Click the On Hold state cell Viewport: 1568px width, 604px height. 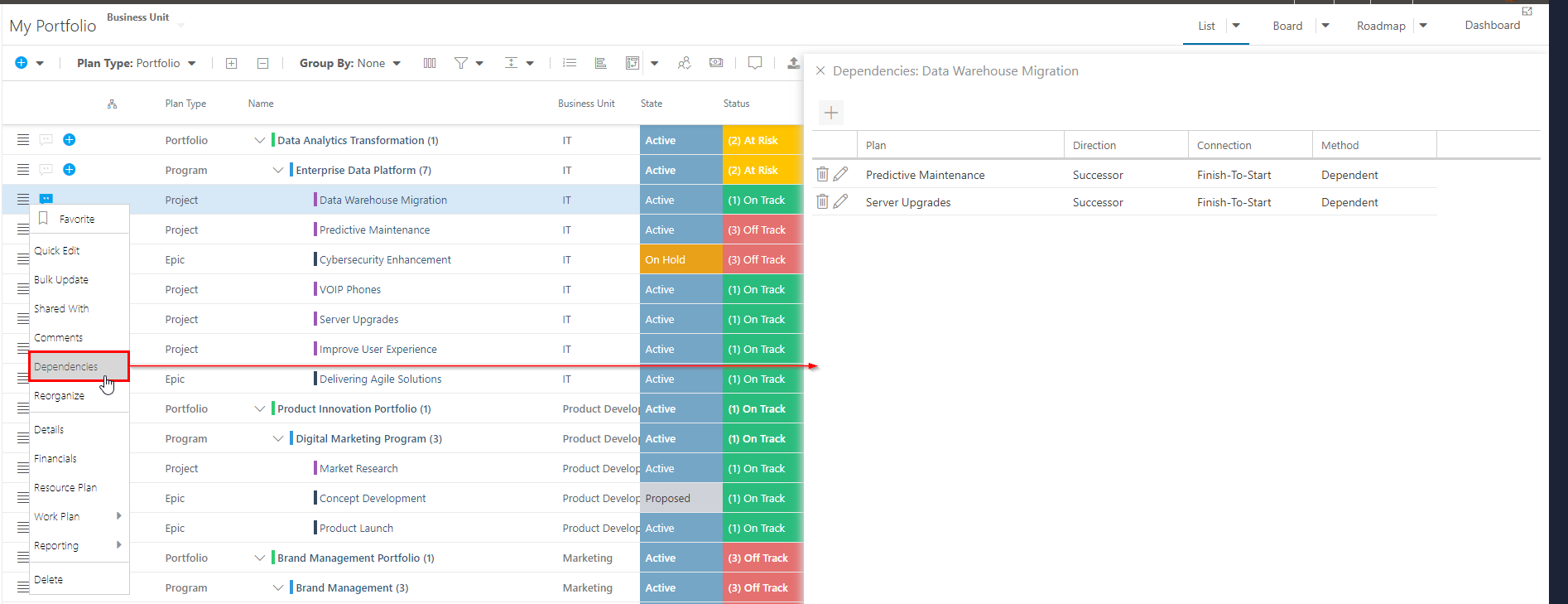click(681, 259)
